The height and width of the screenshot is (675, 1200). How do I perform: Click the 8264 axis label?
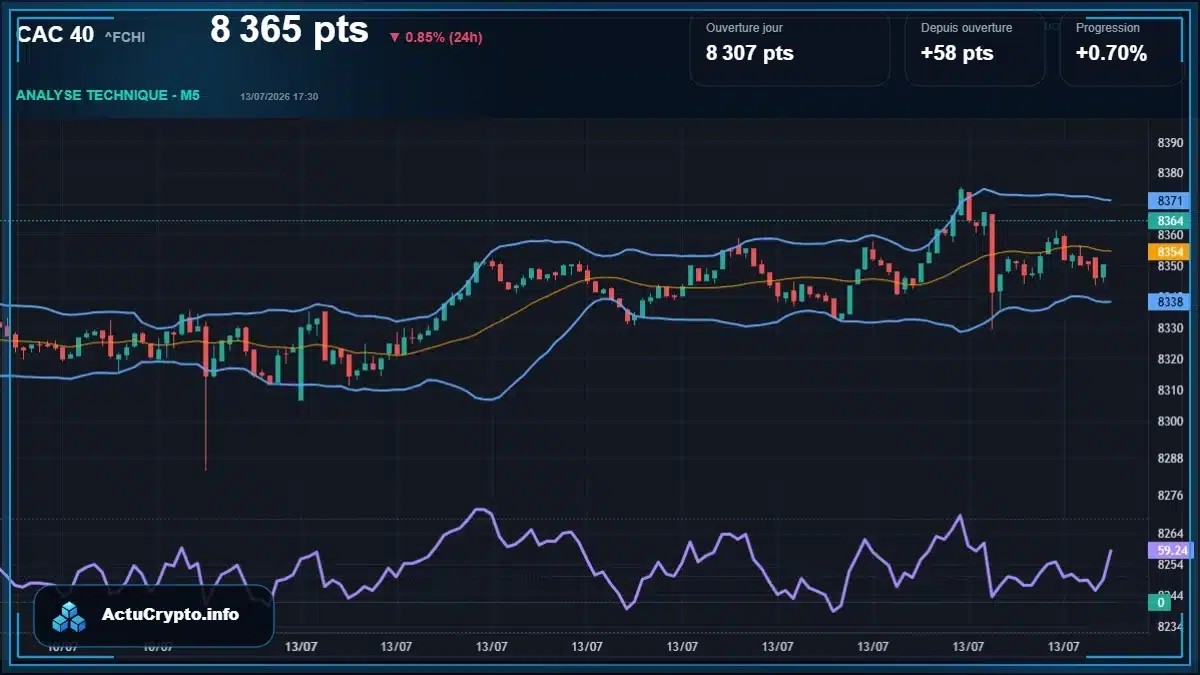[x=1170, y=533]
